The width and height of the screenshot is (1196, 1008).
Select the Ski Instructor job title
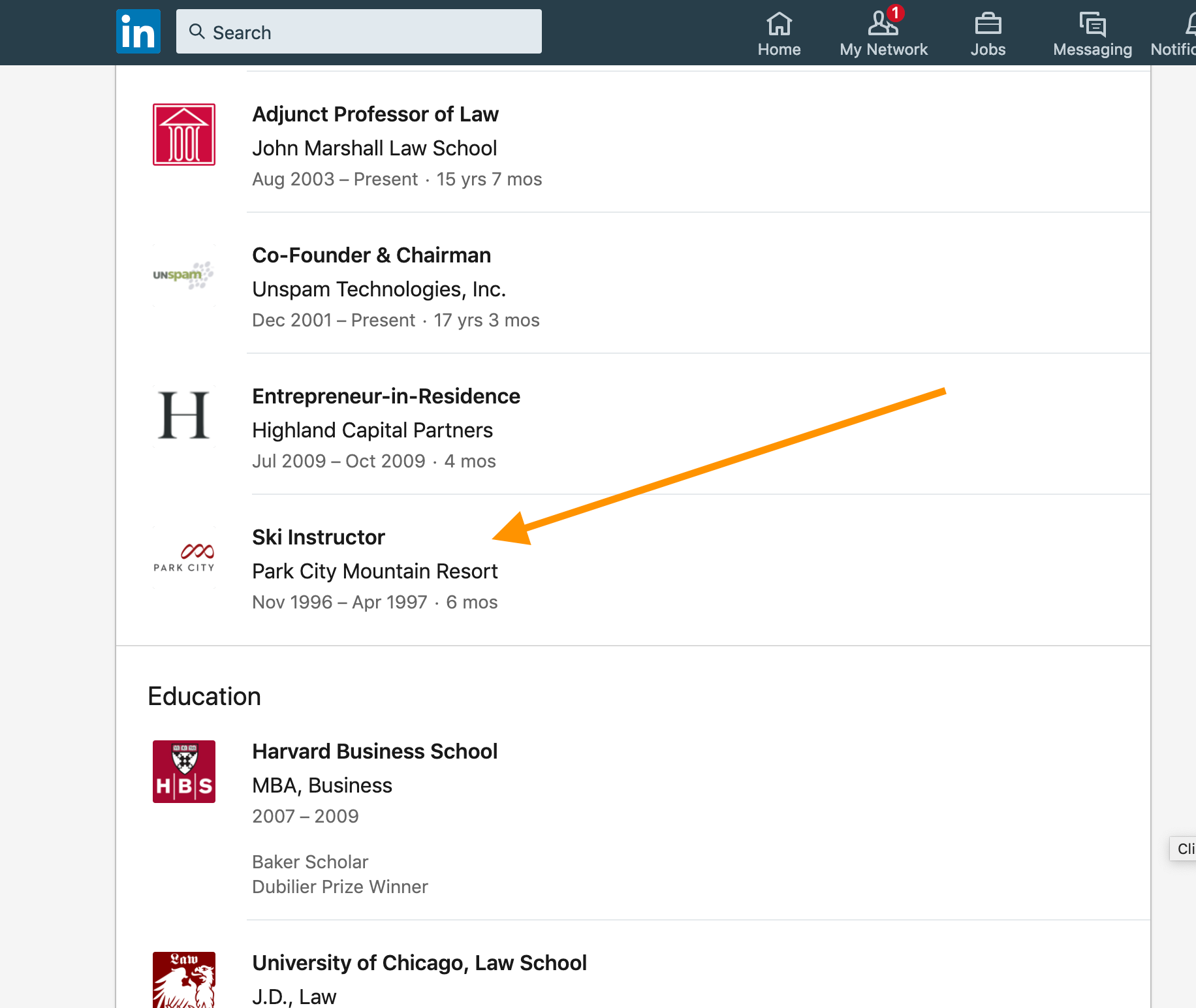pyautogui.click(x=319, y=537)
